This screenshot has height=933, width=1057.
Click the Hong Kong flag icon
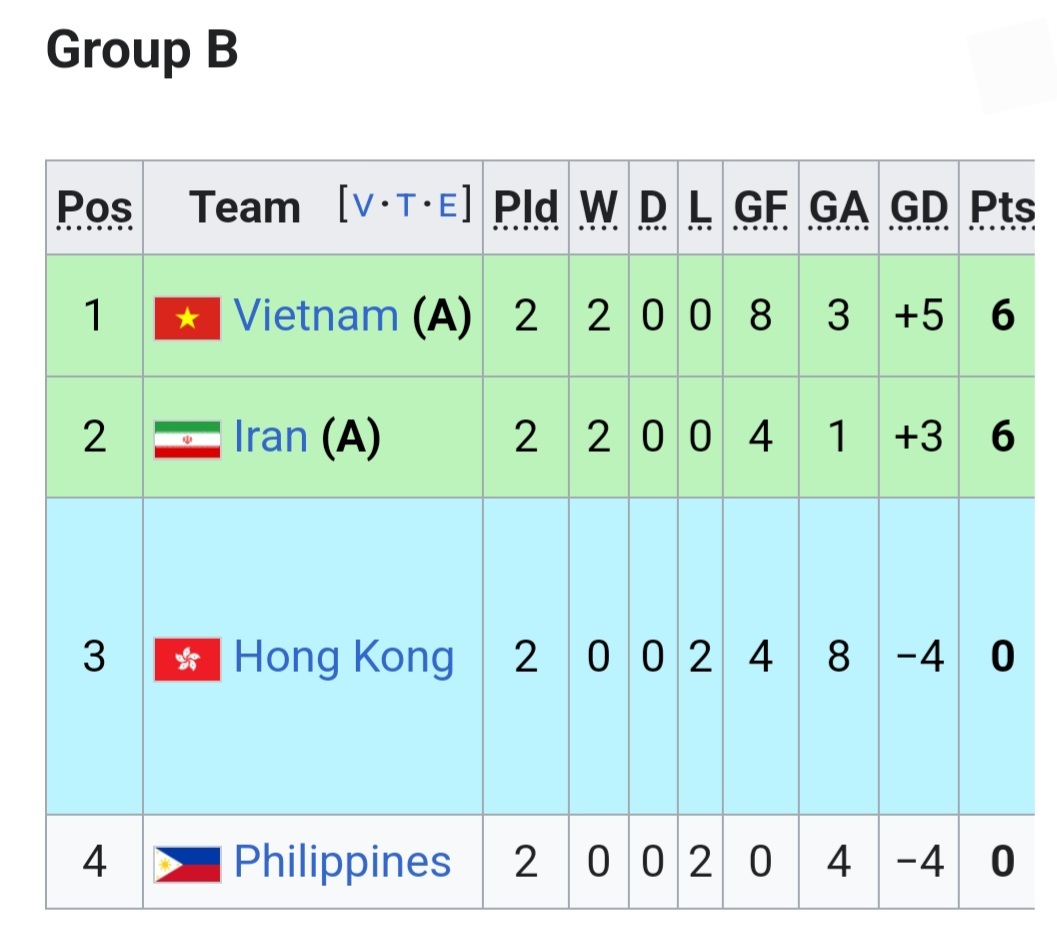(x=187, y=659)
